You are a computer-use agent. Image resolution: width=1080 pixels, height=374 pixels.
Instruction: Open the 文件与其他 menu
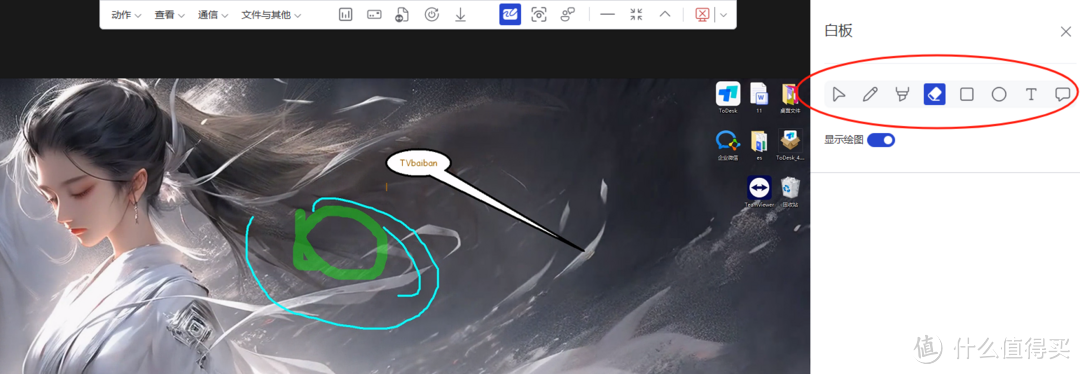coord(271,14)
